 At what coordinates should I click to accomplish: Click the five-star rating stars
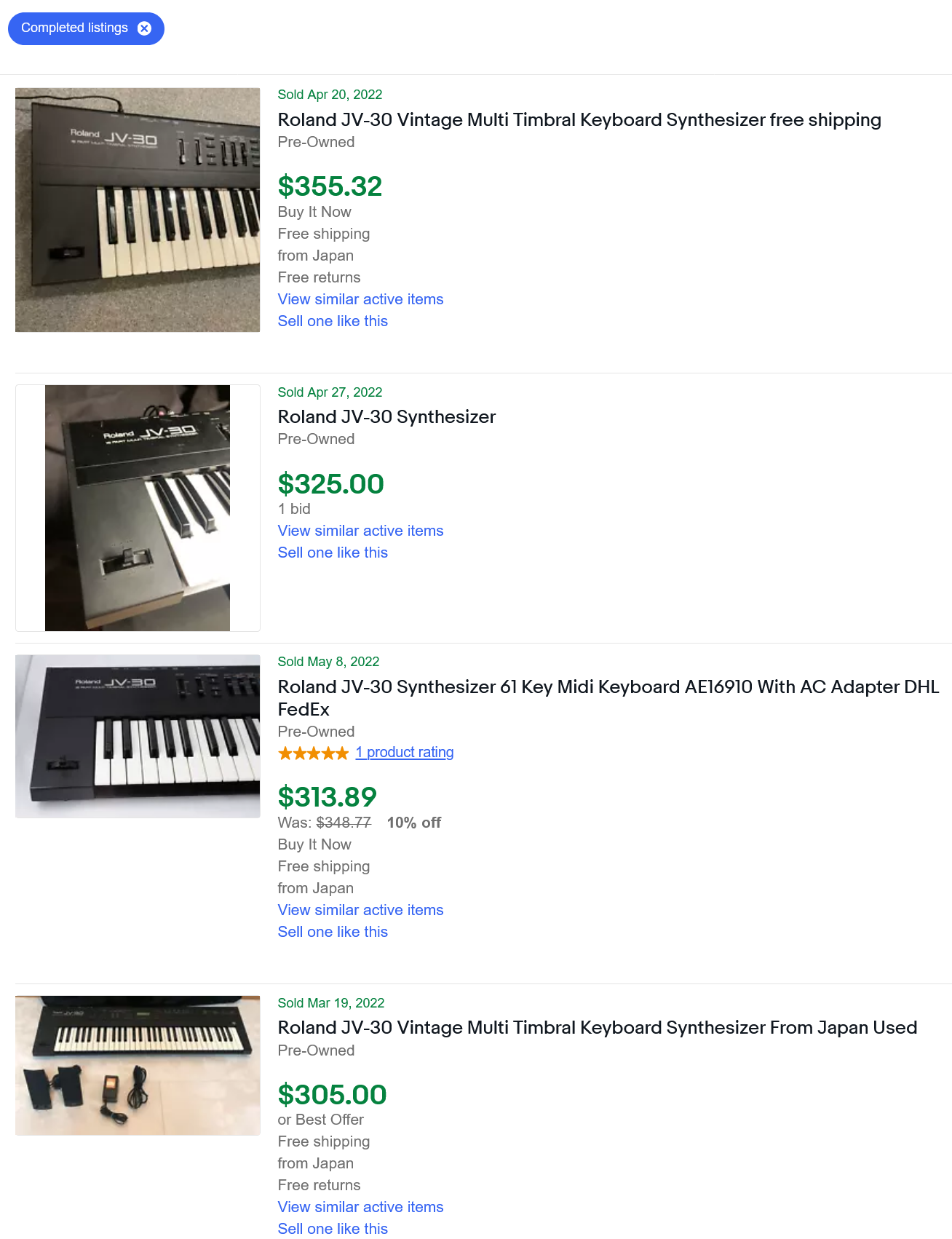click(x=313, y=753)
